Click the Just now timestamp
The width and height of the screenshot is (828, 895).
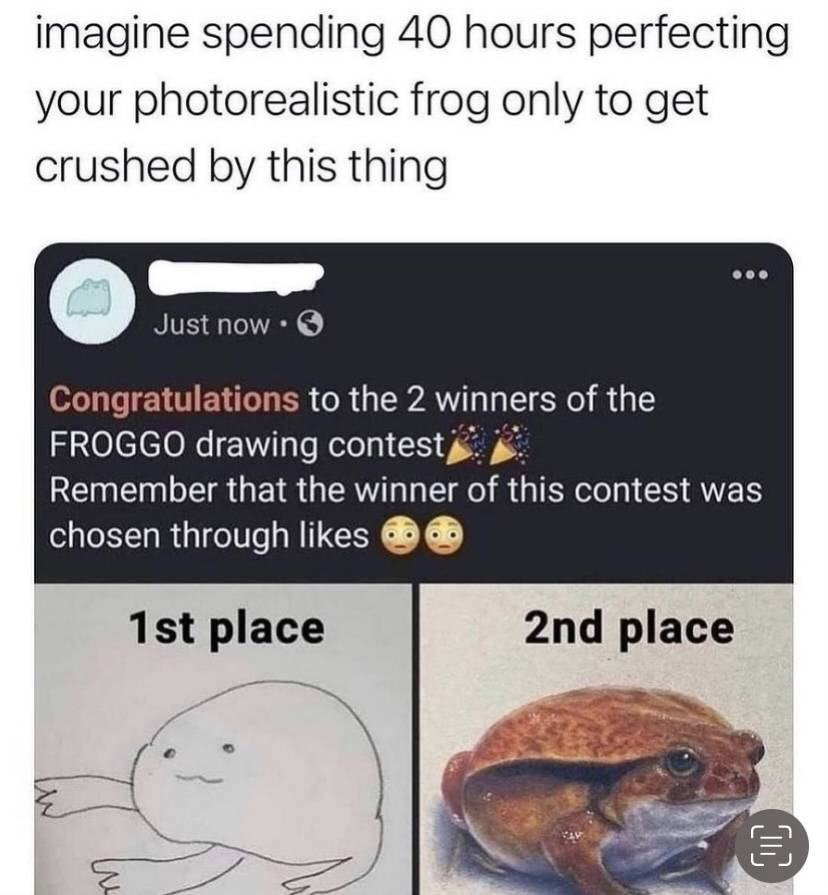(x=211, y=325)
